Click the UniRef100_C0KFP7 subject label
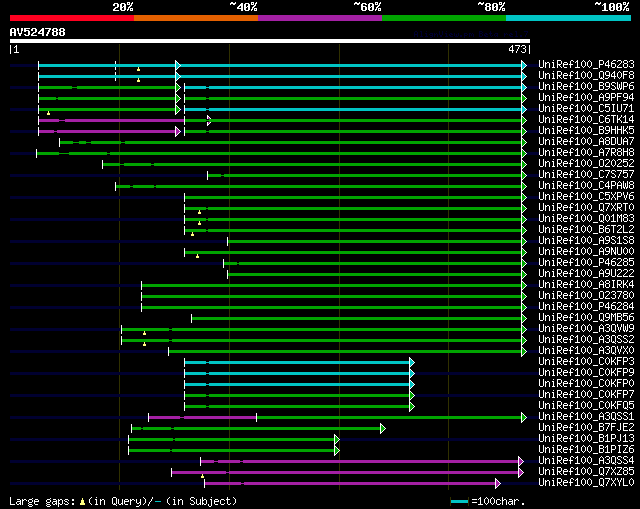Screen dimensions: 640x509 [586, 395]
